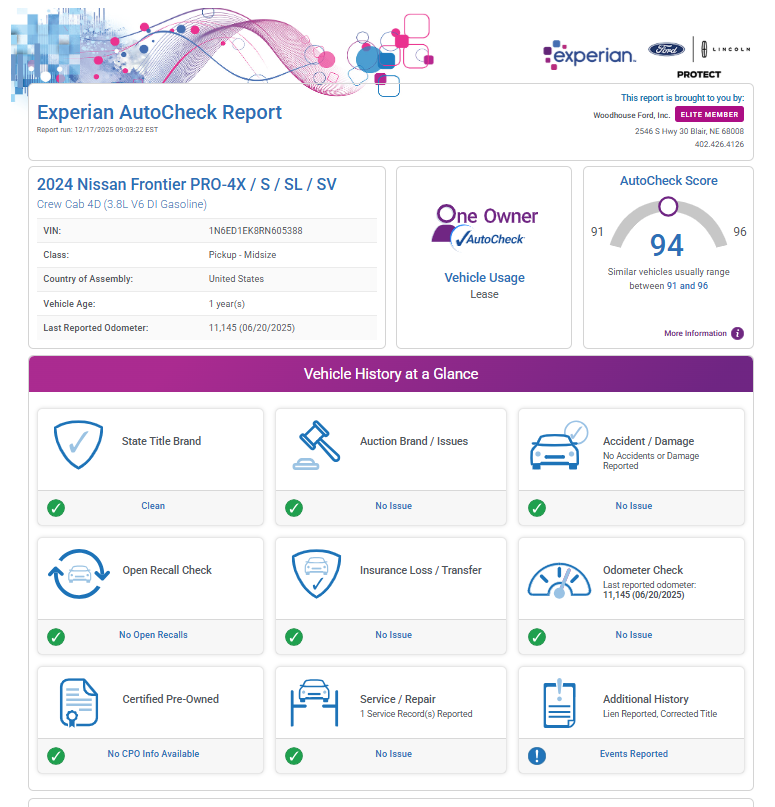Click the score range 91 and 96 text
The height and width of the screenshot is (807, 775).
[x=688, y=286]
